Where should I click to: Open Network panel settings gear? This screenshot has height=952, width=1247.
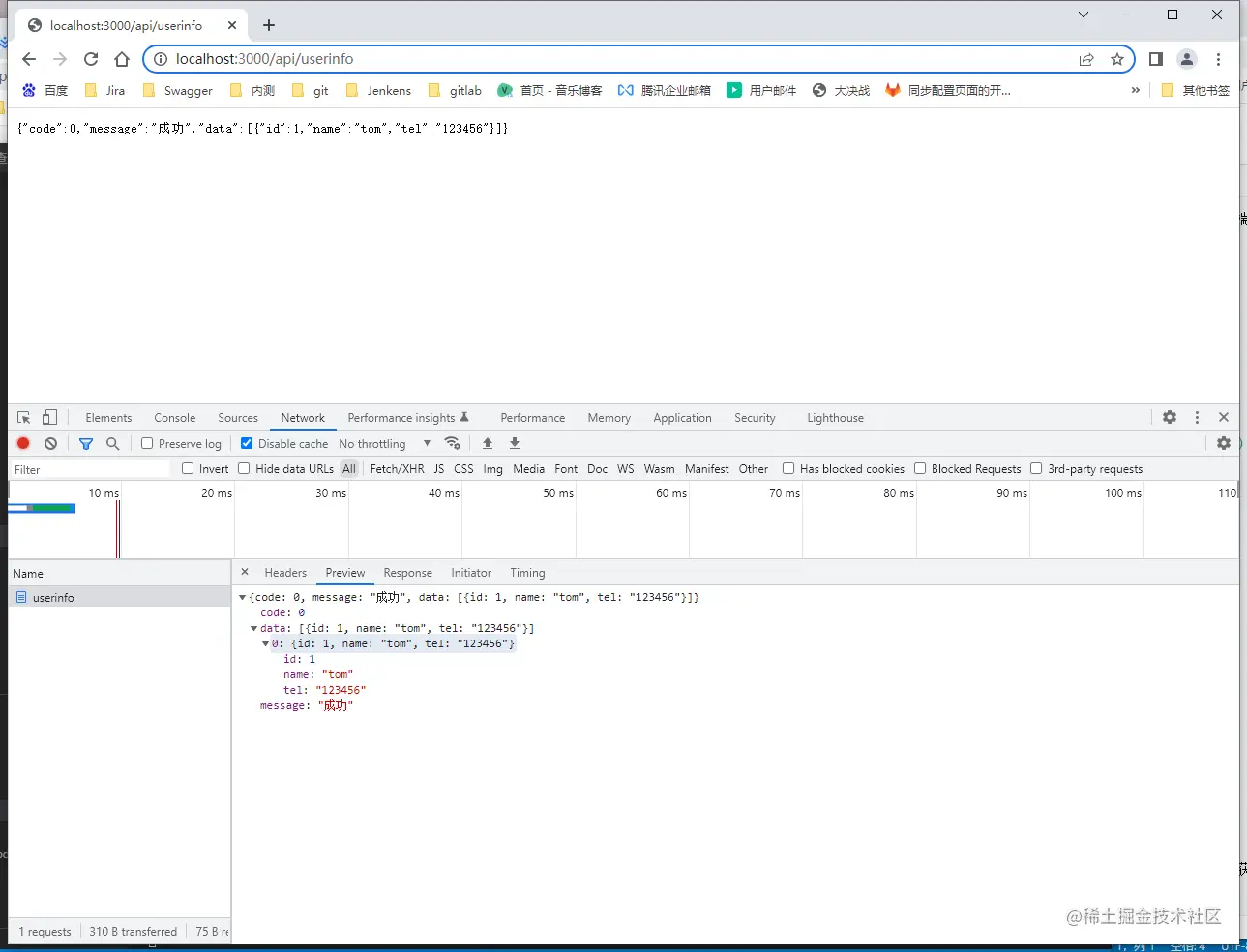click(1224, 443)
